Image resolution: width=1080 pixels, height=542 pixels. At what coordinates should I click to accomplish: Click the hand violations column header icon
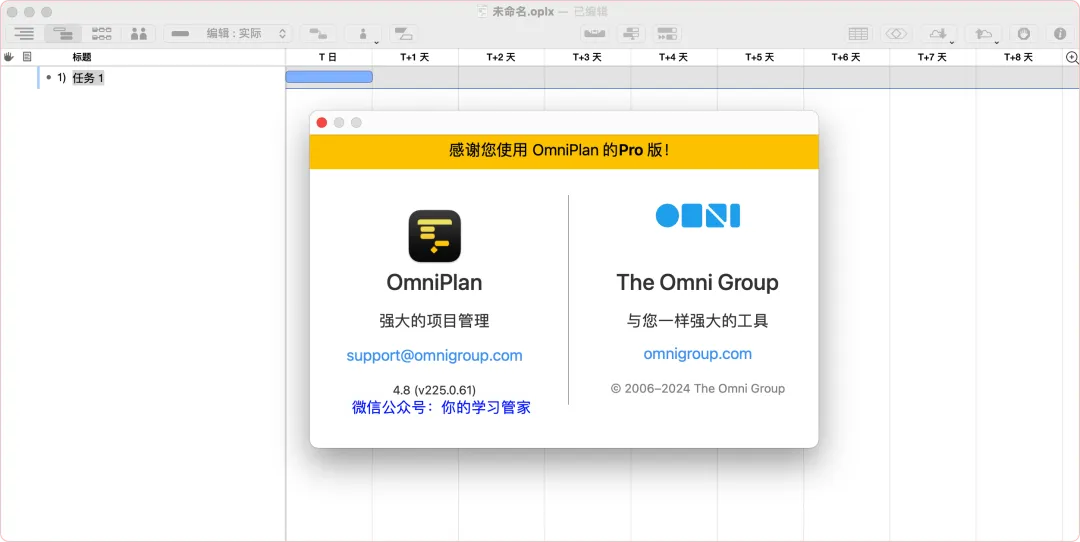[9, 56]
